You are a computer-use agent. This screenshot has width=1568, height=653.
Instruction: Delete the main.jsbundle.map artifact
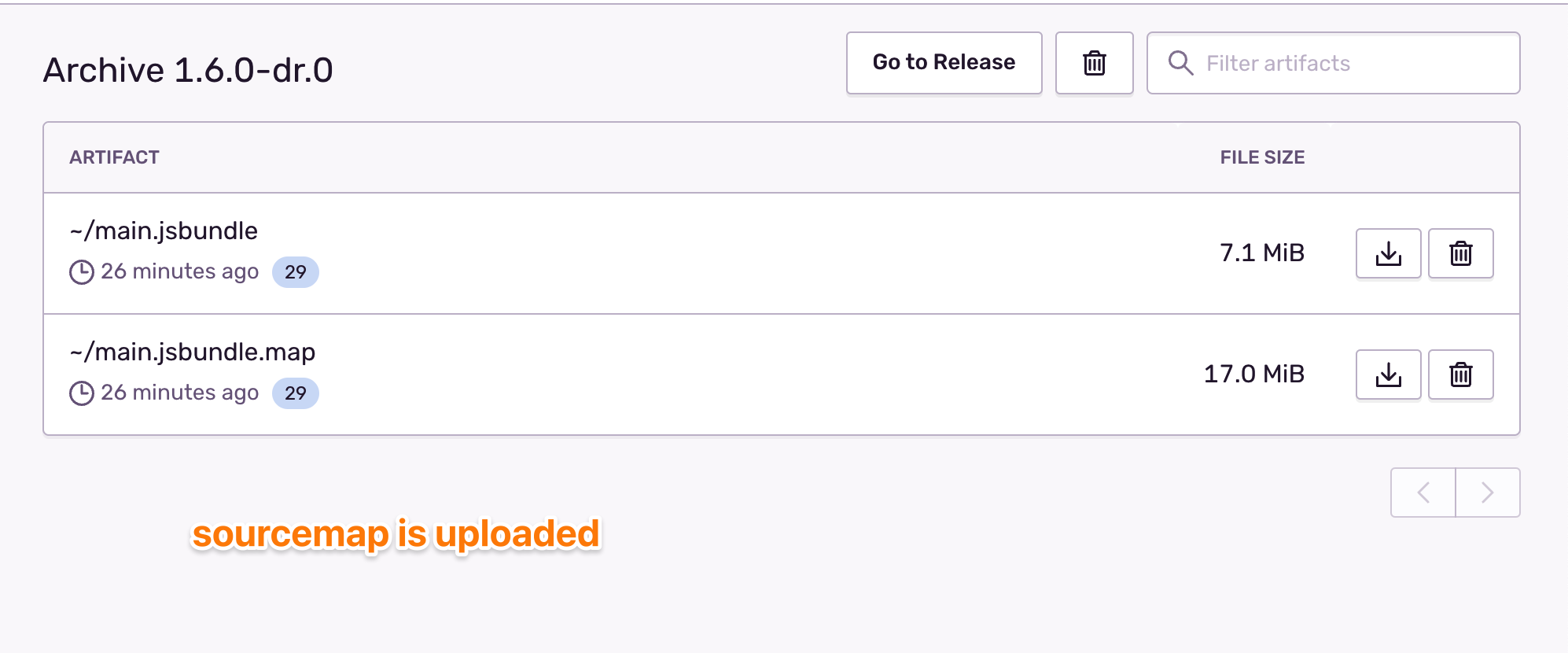1460,374
